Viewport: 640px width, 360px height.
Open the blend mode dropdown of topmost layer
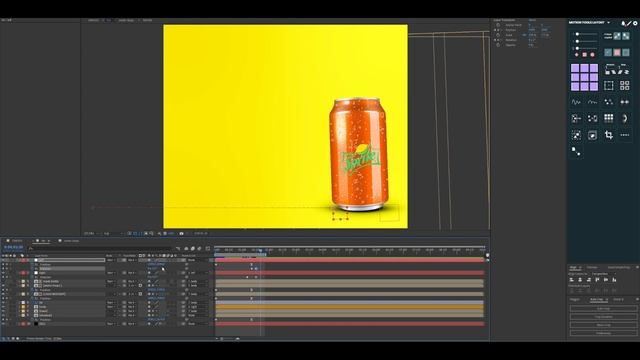[x=110, y=260]
